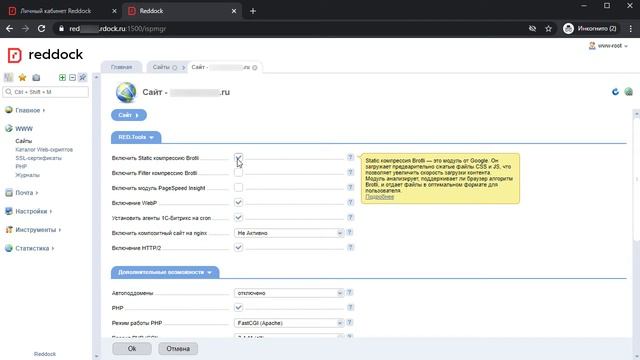Toggle 1C-Bitrix agents on cron checkbox
Screen dimensions: 640x360
coord(238,218)
